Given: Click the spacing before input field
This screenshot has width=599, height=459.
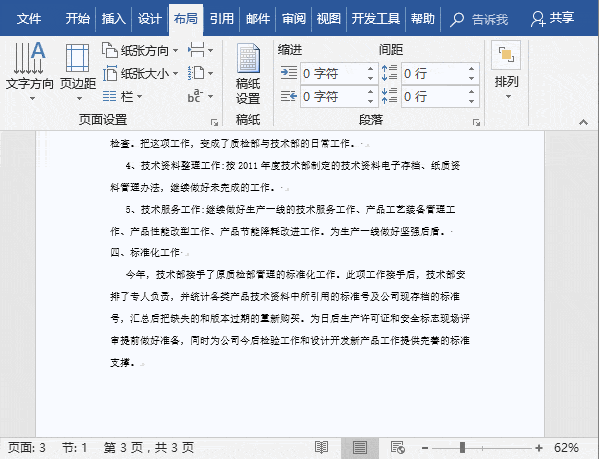Looking at the screenshot, I should [x=433, y=73].
